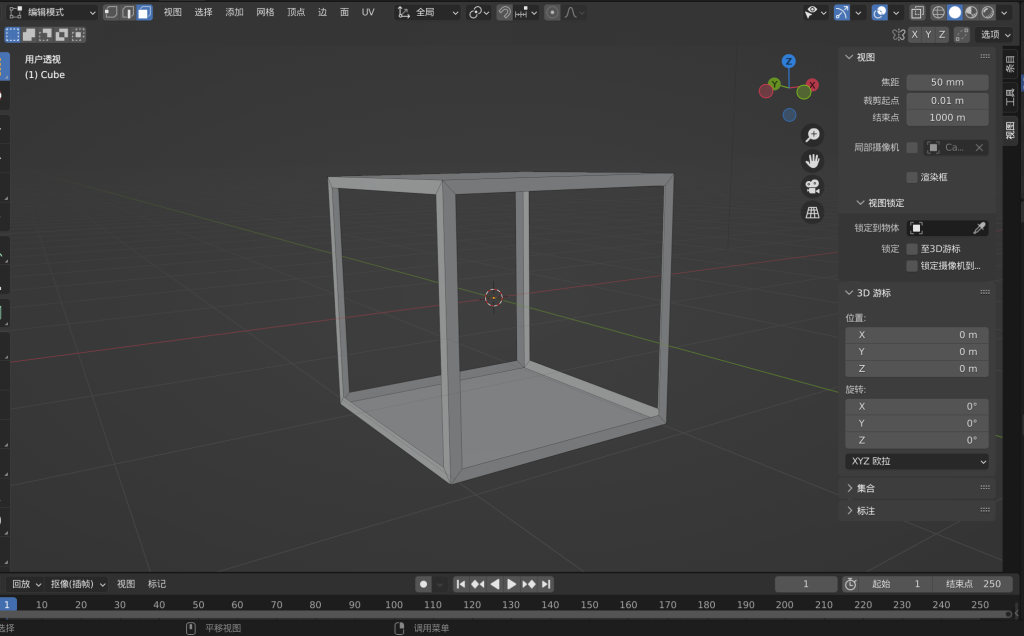1024x636 pixels.
Task: Switch to the 工具 sidebar tab
Action: tap(1010, 97)
